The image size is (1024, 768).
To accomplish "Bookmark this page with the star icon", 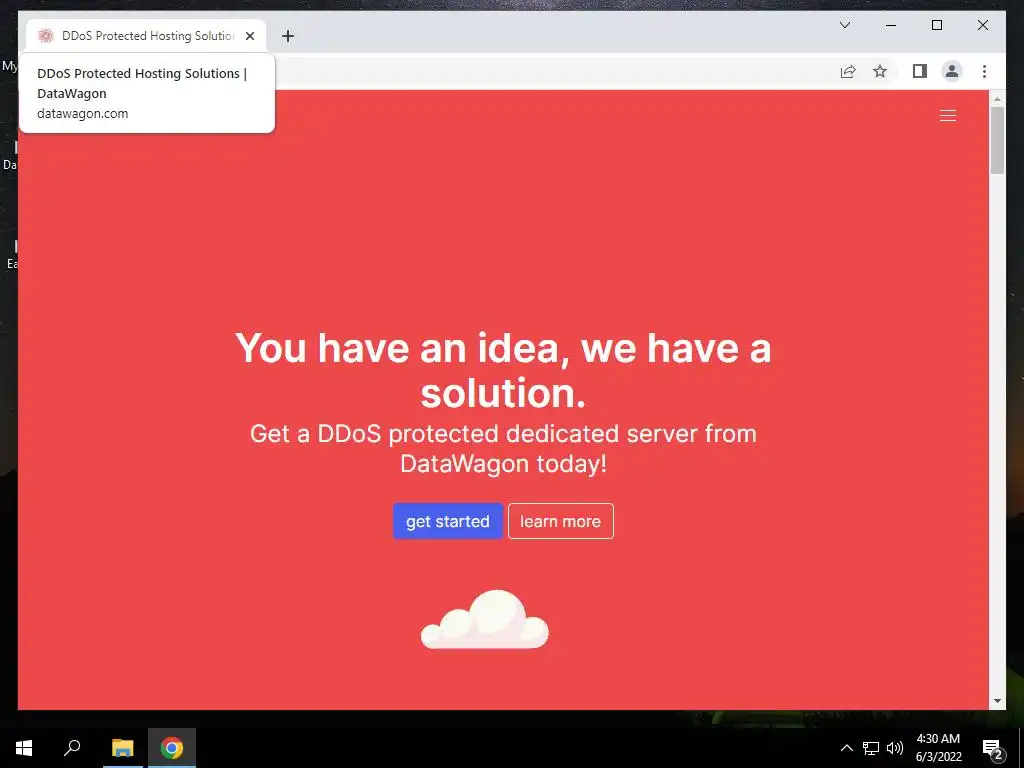I will pos(880,71).
